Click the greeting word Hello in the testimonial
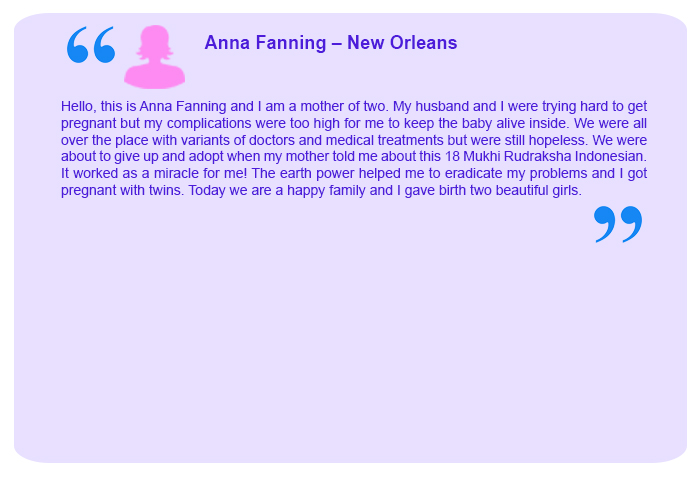The image size is (700, 477). 78,106
